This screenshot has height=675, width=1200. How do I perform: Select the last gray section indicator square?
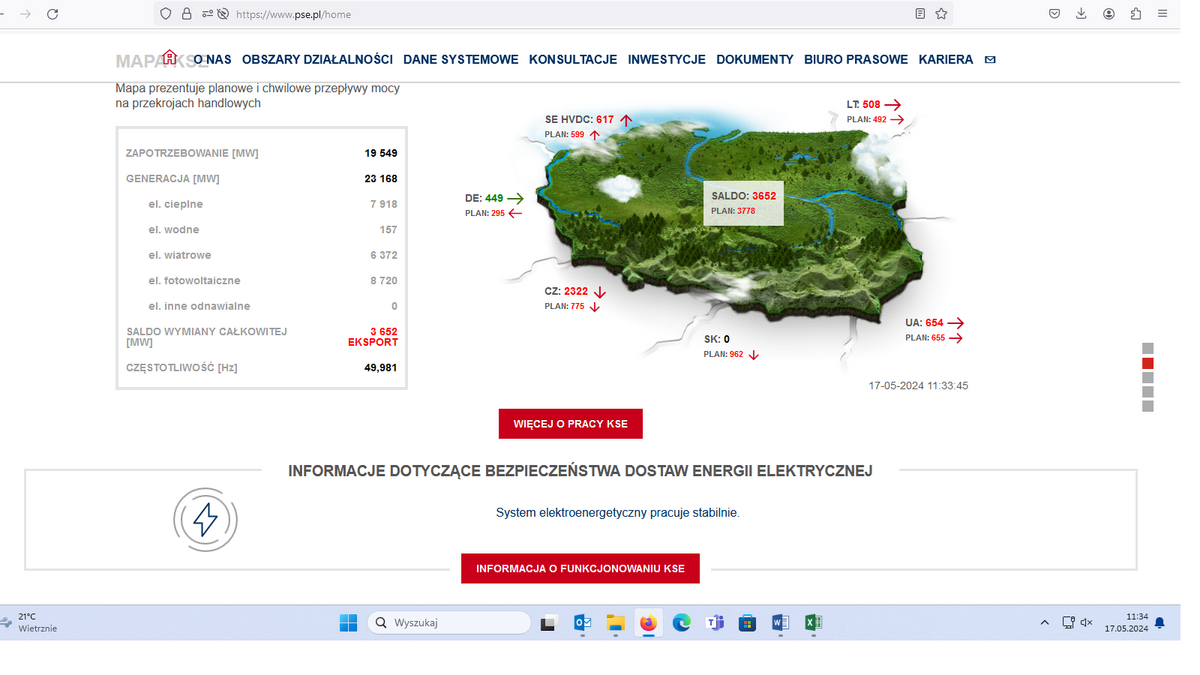pos(1148,406)
